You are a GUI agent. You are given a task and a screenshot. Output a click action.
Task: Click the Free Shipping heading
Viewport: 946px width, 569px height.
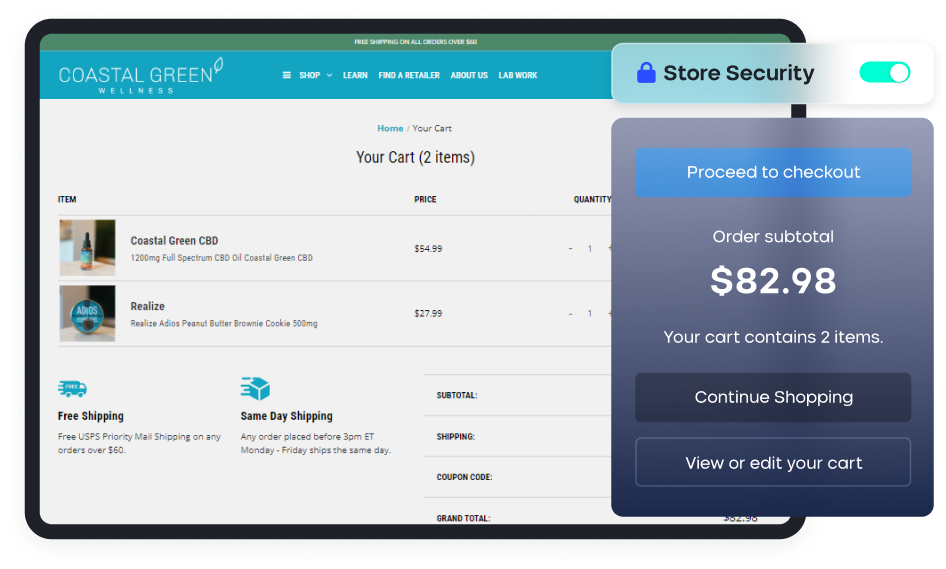[90, 416]
